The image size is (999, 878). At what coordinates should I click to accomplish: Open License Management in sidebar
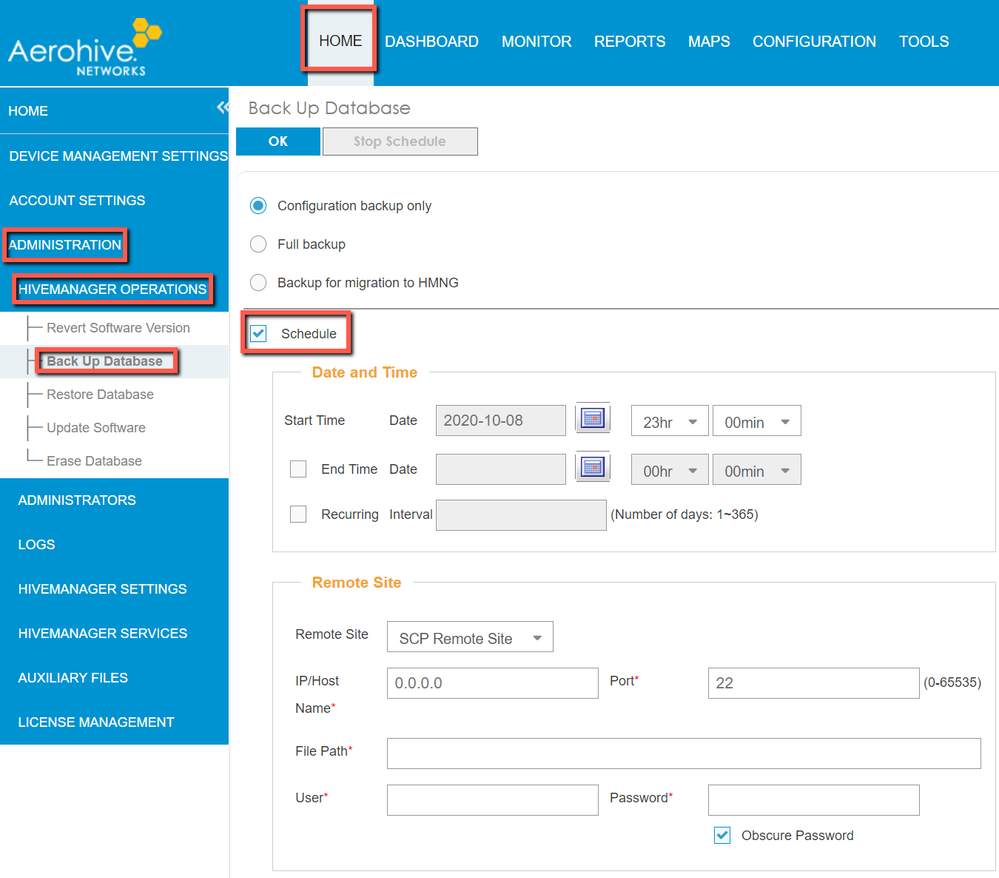click(x=96, y=723)
